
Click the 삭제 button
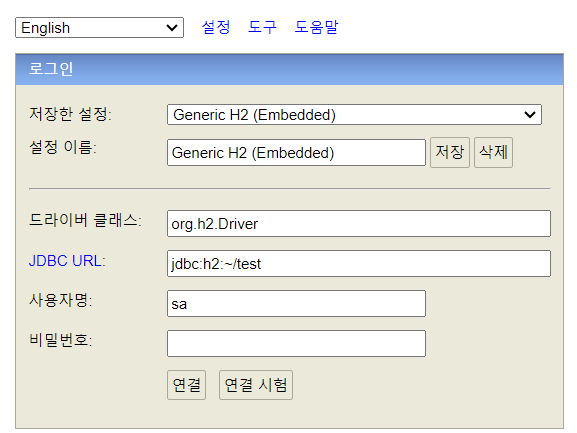tap(493, 152)
